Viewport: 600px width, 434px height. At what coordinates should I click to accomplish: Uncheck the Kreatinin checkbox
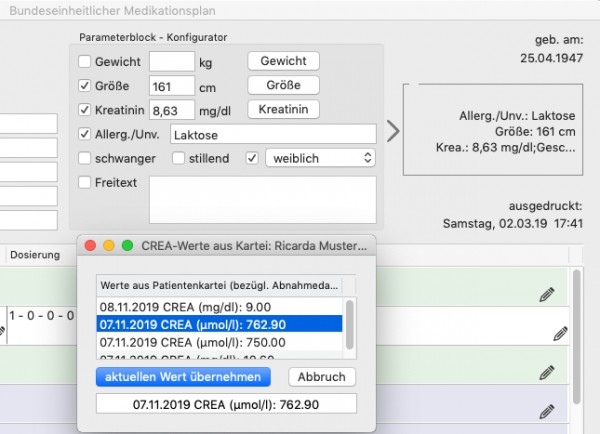tap(84, 110)
